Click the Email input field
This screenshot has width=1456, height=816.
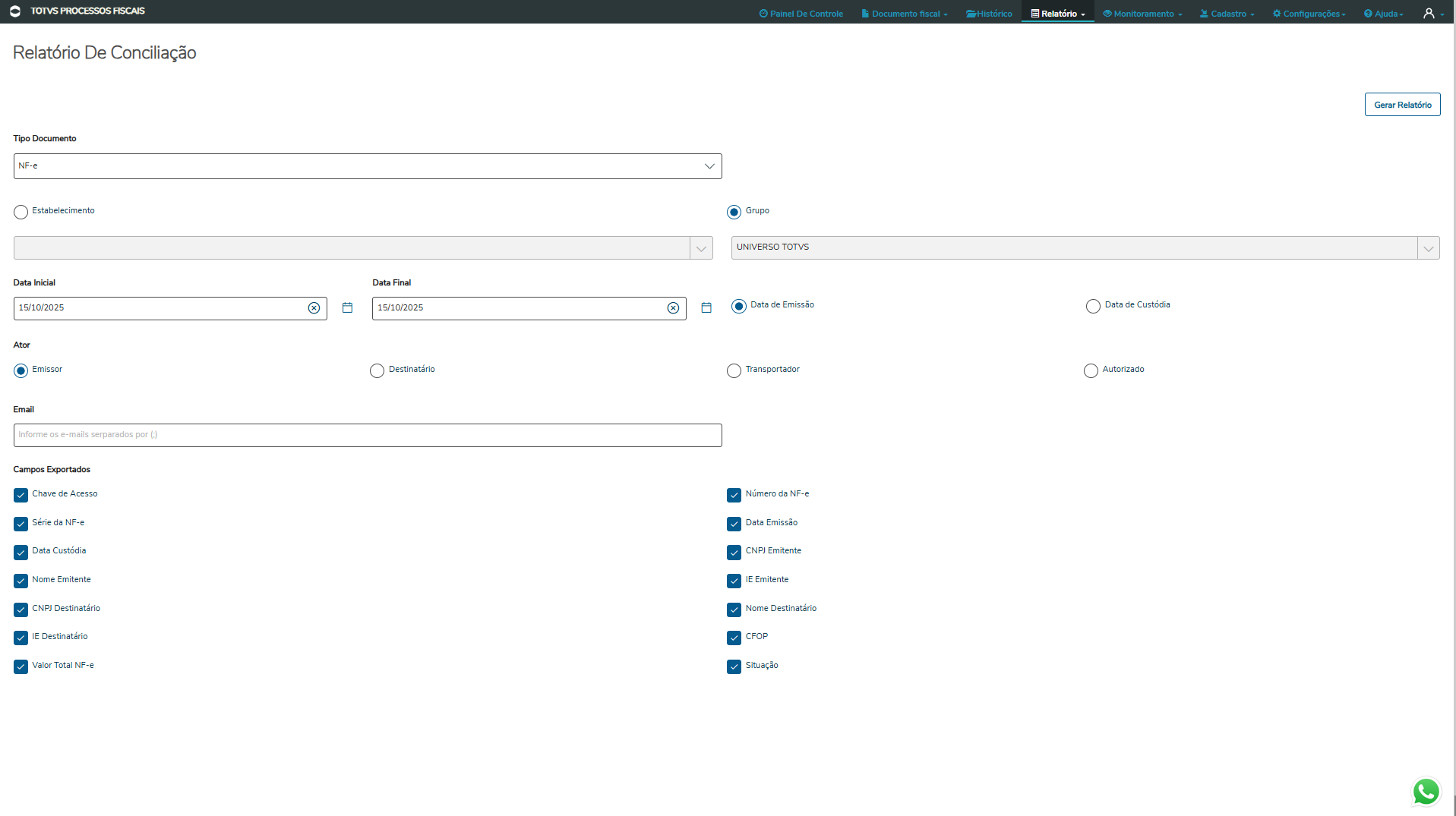pyautogui.click(x=367, y=435)
